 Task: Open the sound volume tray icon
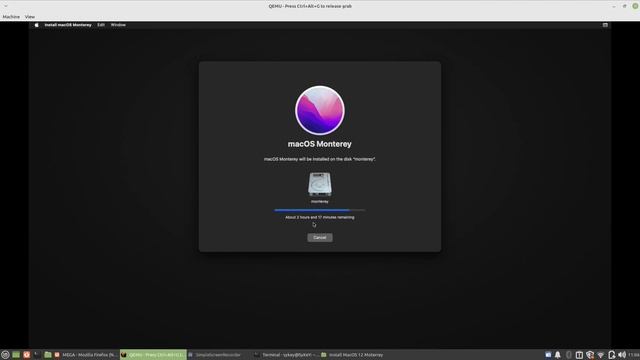click(622, 355)
